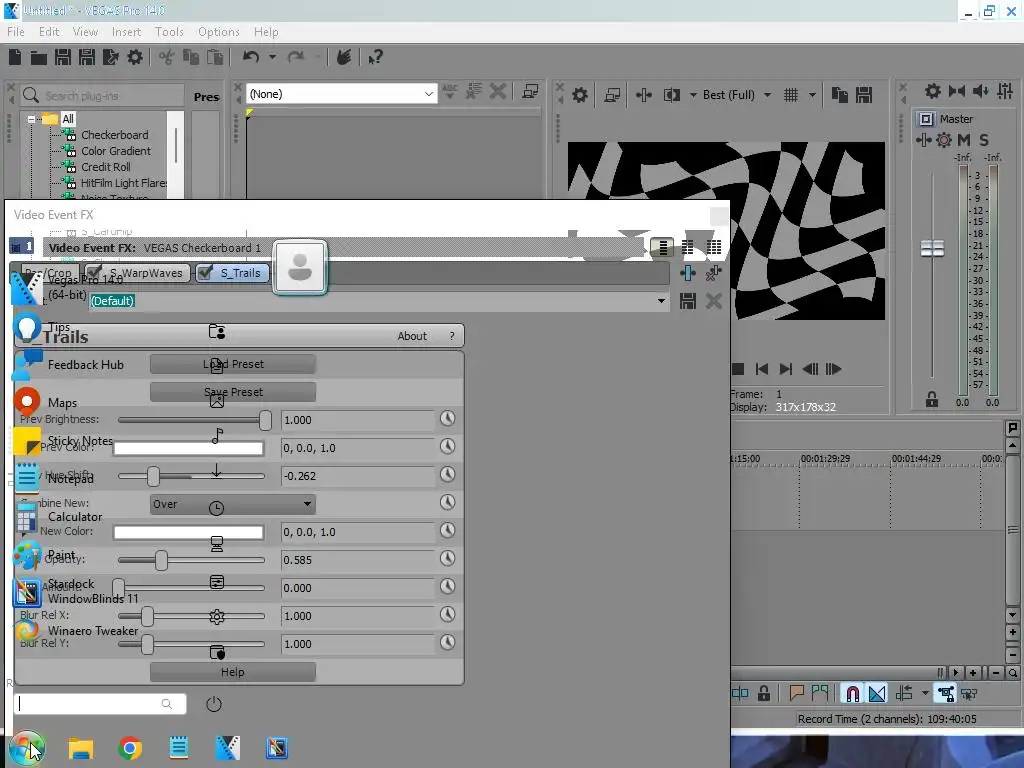This screenshot has height=768, width=1024.
Task: Click the About link in the S_Trails header
Action: click(x=412, y=336)
